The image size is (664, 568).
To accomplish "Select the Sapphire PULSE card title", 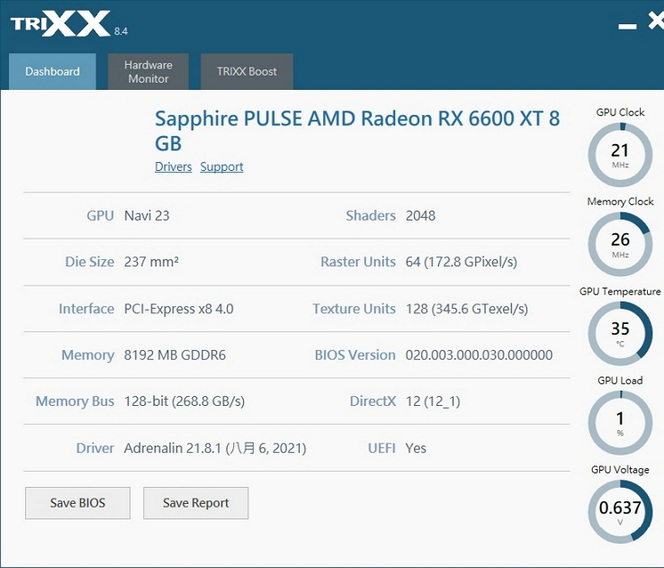I will pyautogui.click(x=357, y=130).
